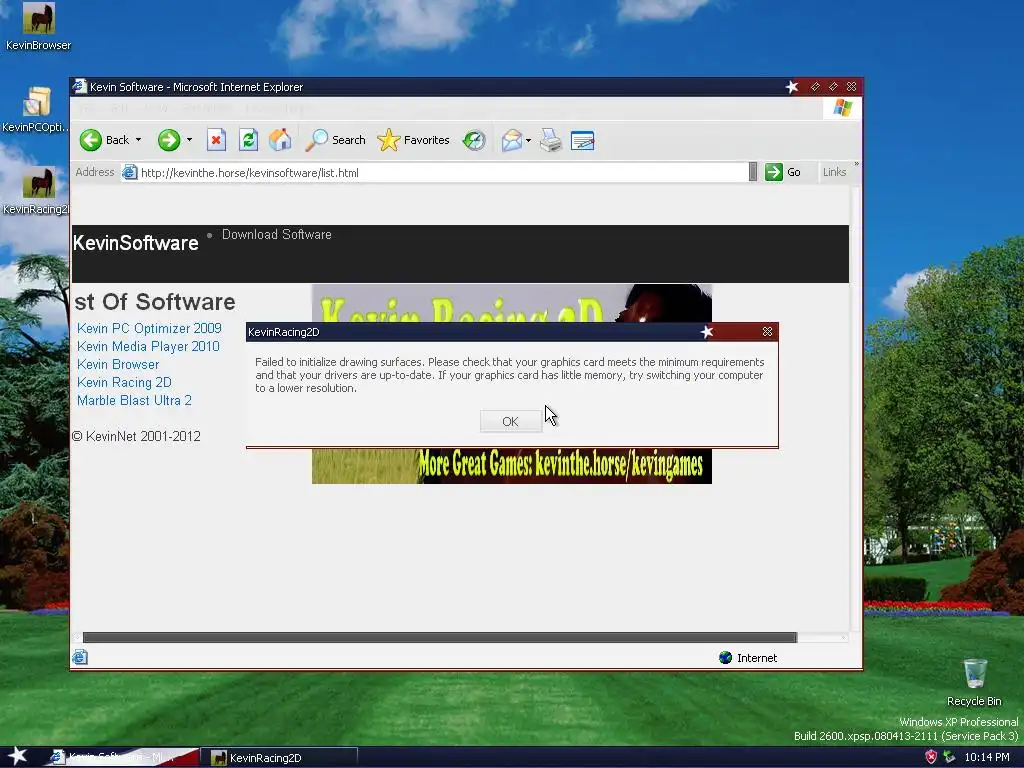The height and width of the screenshot is (768, 1024).
Task: Click the IE status bar page icon
Action: click(x=80, y=658)
